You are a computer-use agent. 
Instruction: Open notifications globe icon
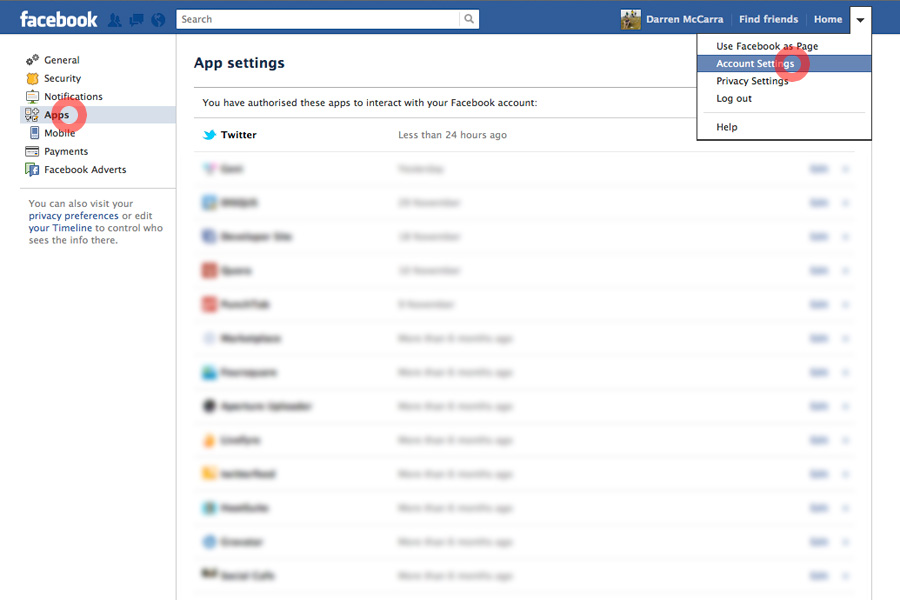pos(157,19)
